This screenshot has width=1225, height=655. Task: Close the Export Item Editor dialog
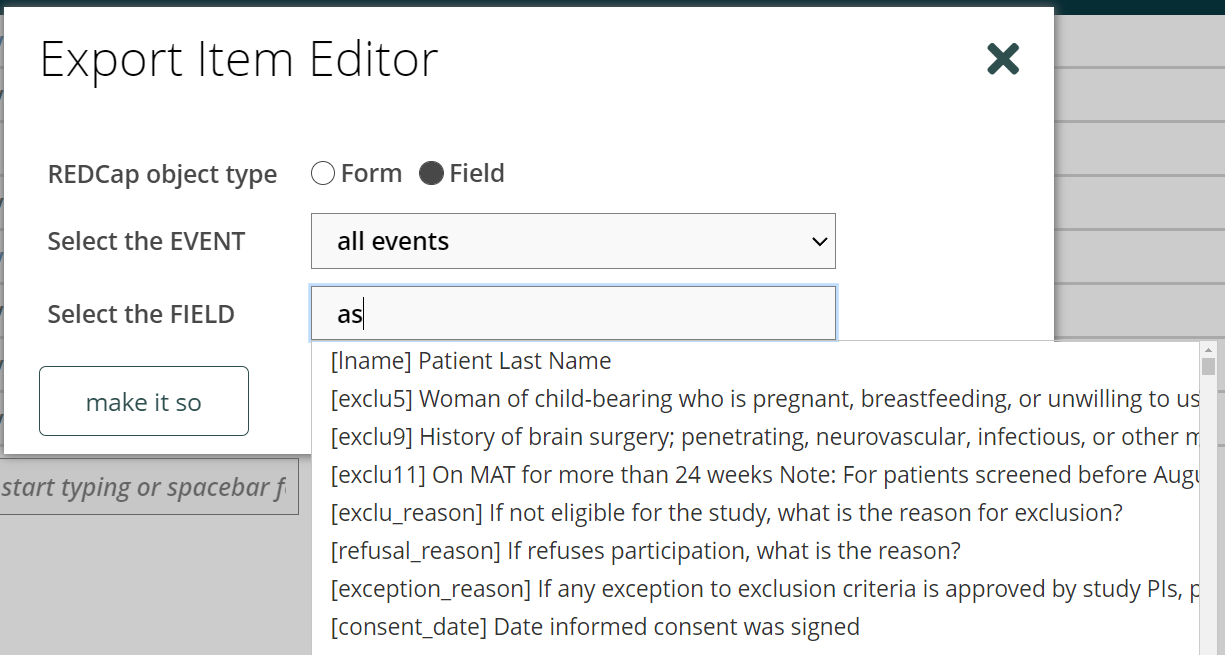pyautogui.click(x=1003, y=59)
